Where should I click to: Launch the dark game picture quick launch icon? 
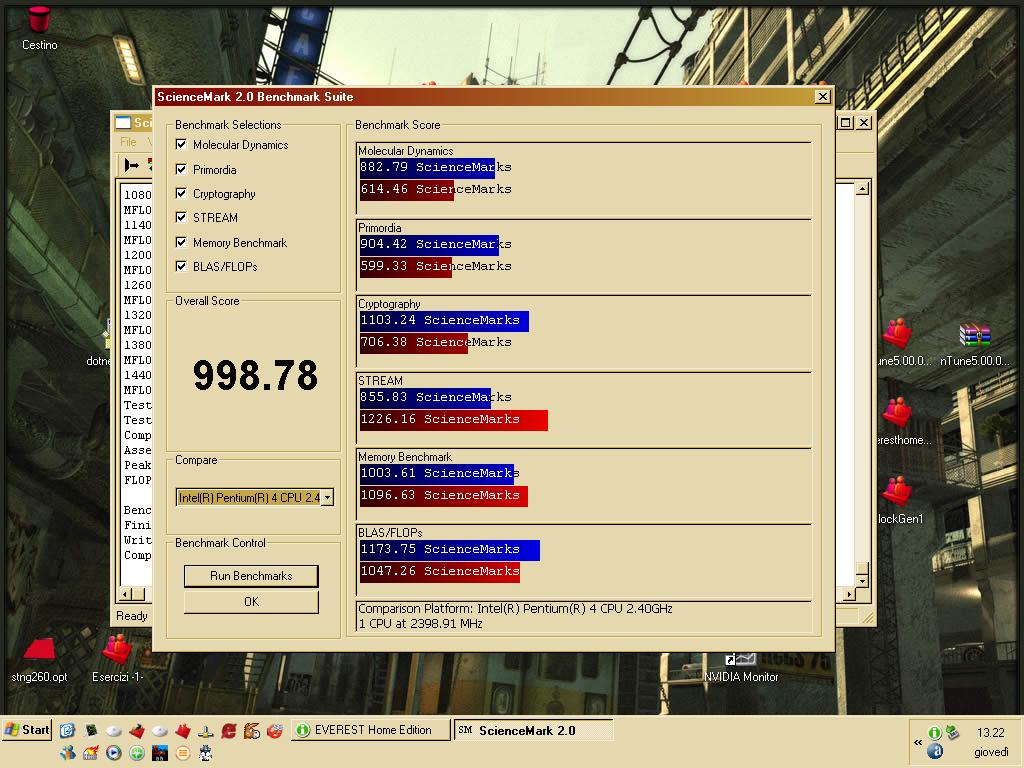pyautogui.click(x=160, y=753)
